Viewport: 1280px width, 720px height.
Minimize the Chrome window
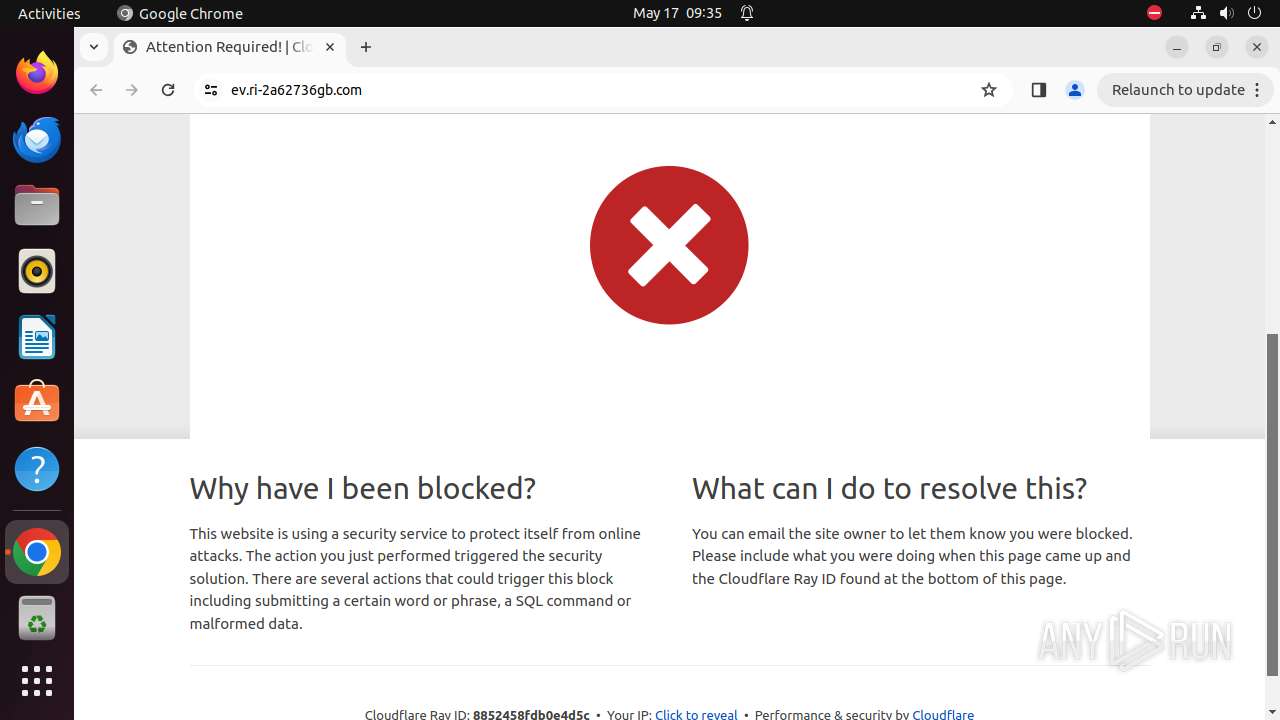tap(1177, 47)
